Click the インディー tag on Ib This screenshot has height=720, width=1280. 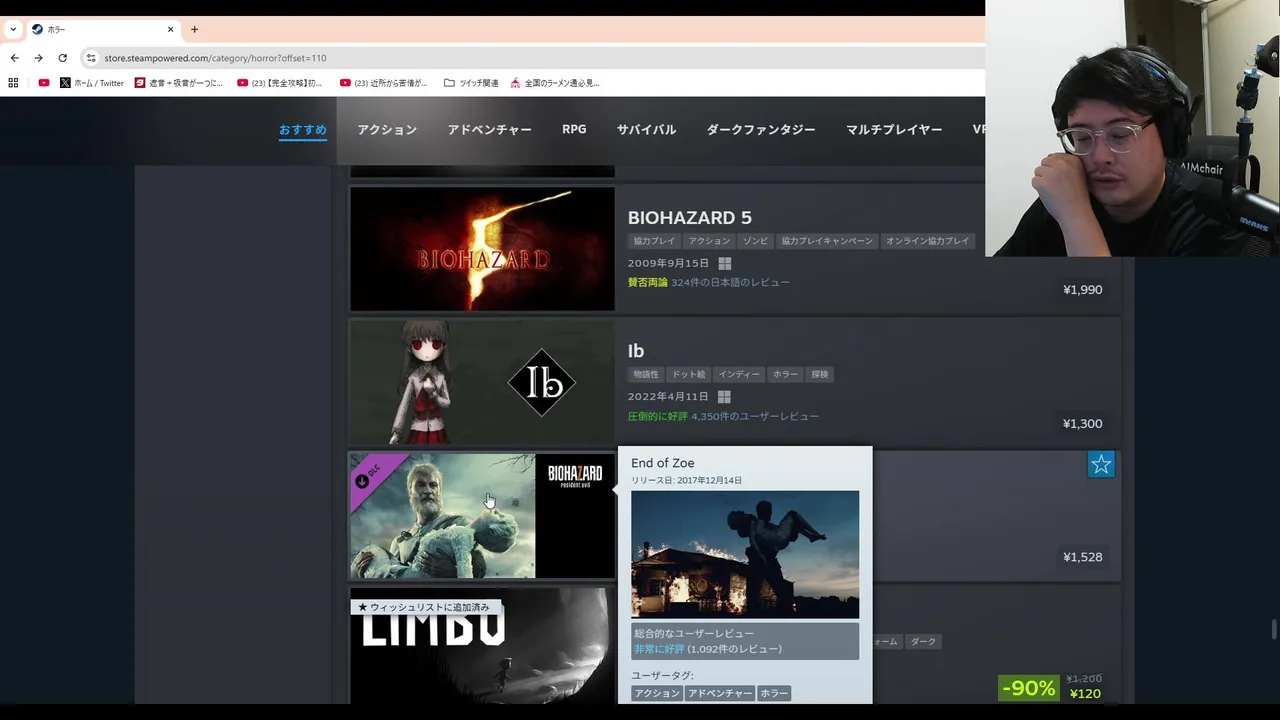[739, 375]
